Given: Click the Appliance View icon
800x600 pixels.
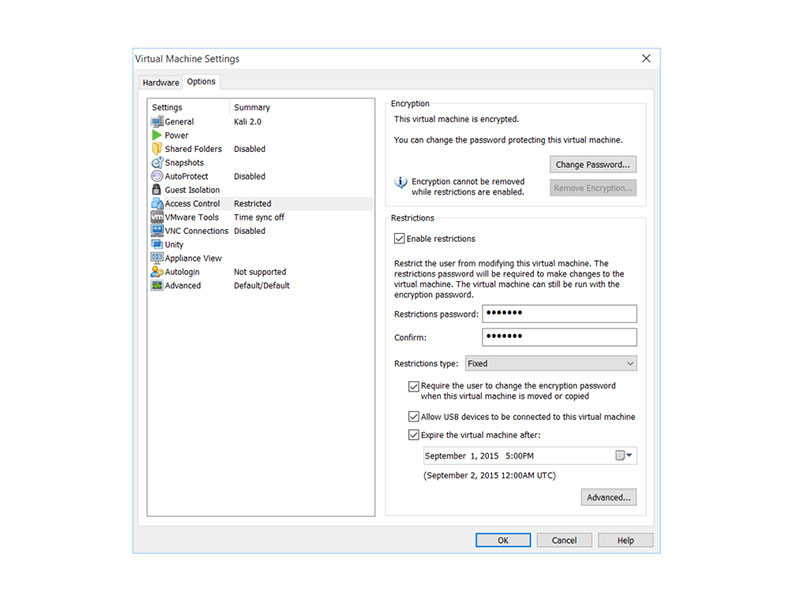Looking at the screenshot, I should point(157,258).
